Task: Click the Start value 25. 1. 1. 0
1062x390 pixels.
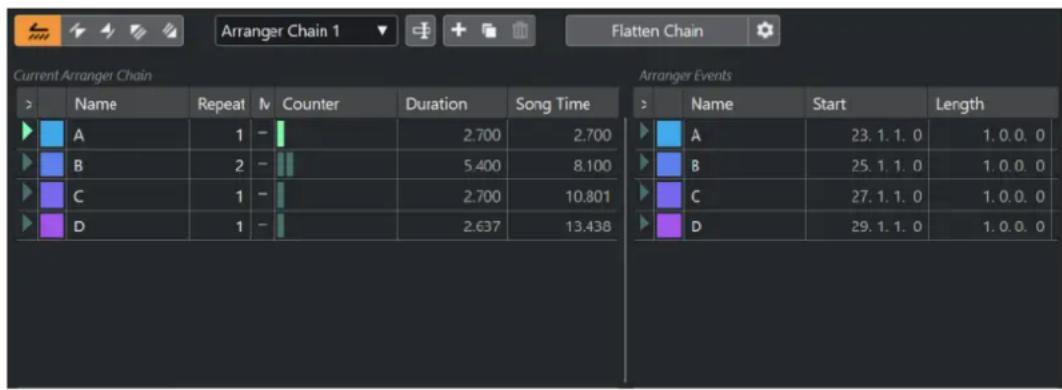Action: (886, 166)
